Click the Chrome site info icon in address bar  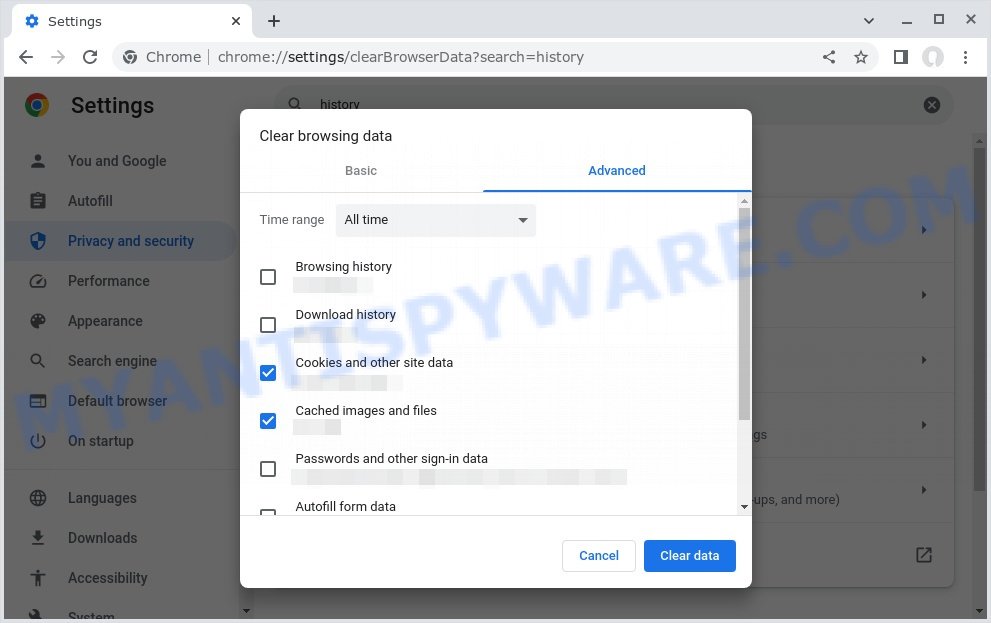(x=130, y=57)
